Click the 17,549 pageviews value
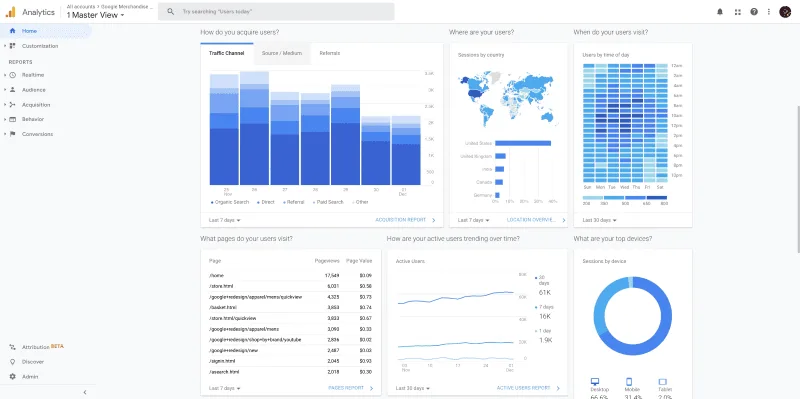800x399 pixels. 332,276
